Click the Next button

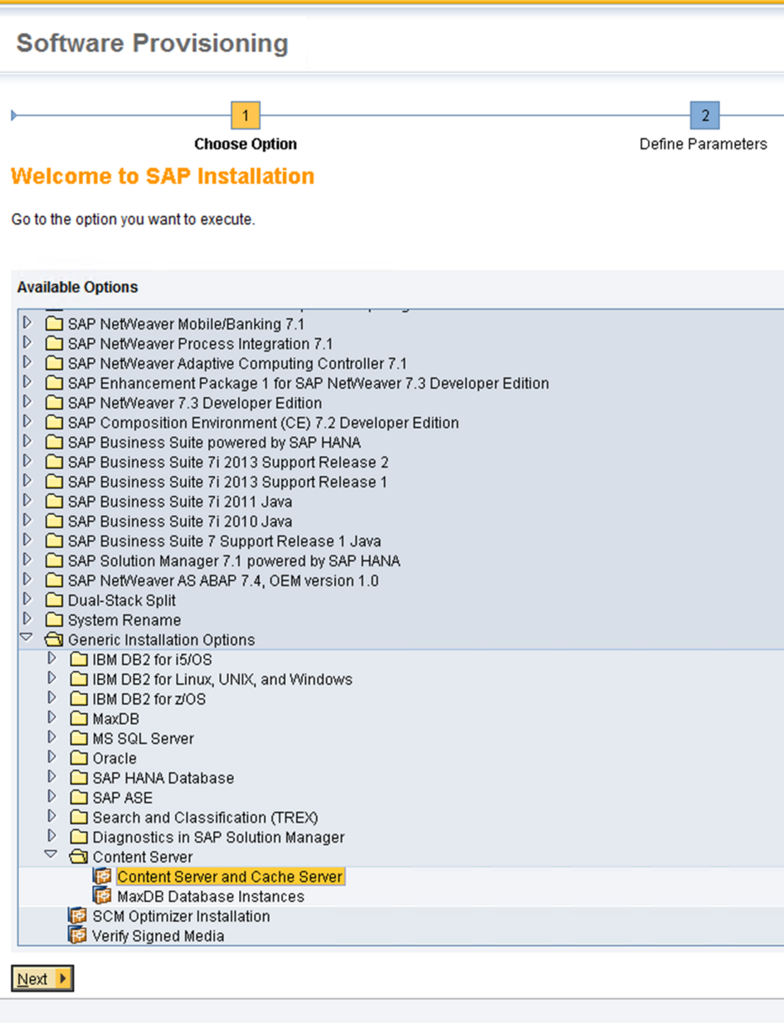[42, 978]
